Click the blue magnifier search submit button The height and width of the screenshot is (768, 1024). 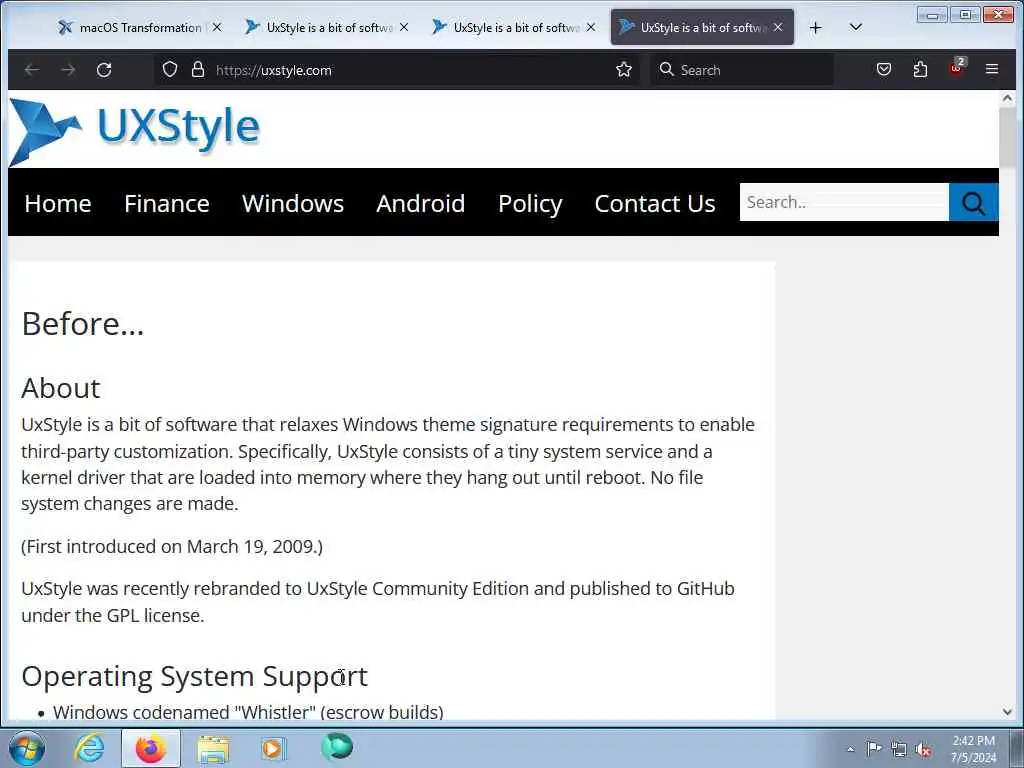tap(973, 202)
